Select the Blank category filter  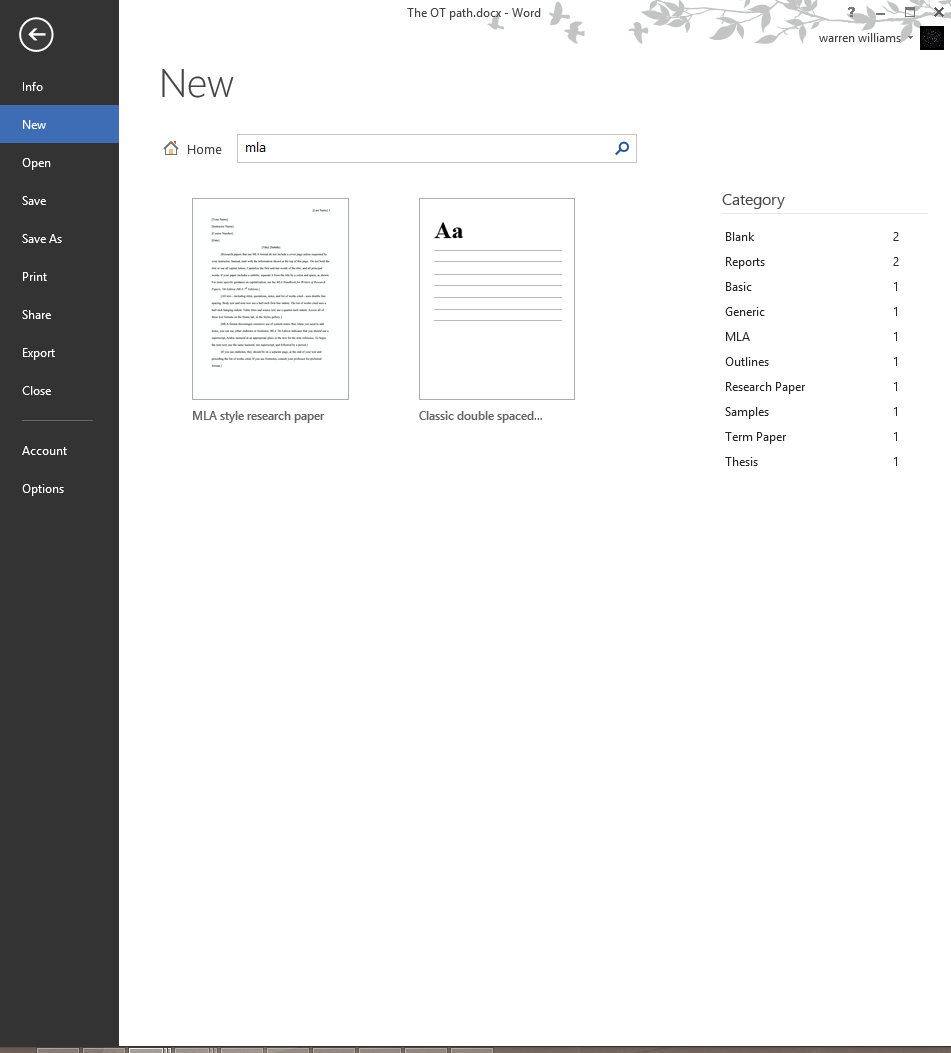tap(740, 237)
